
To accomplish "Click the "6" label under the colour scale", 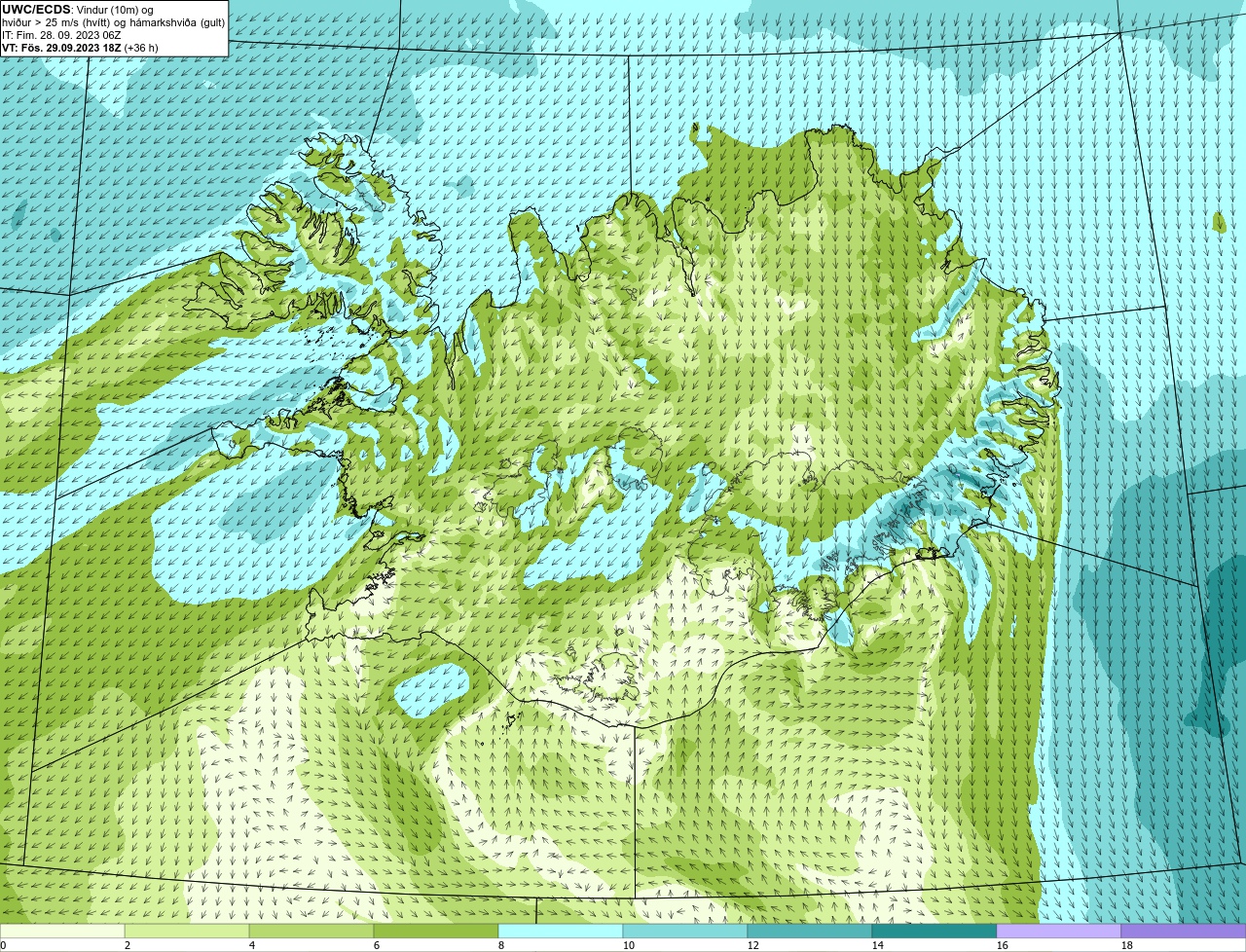I will [377, 945].
